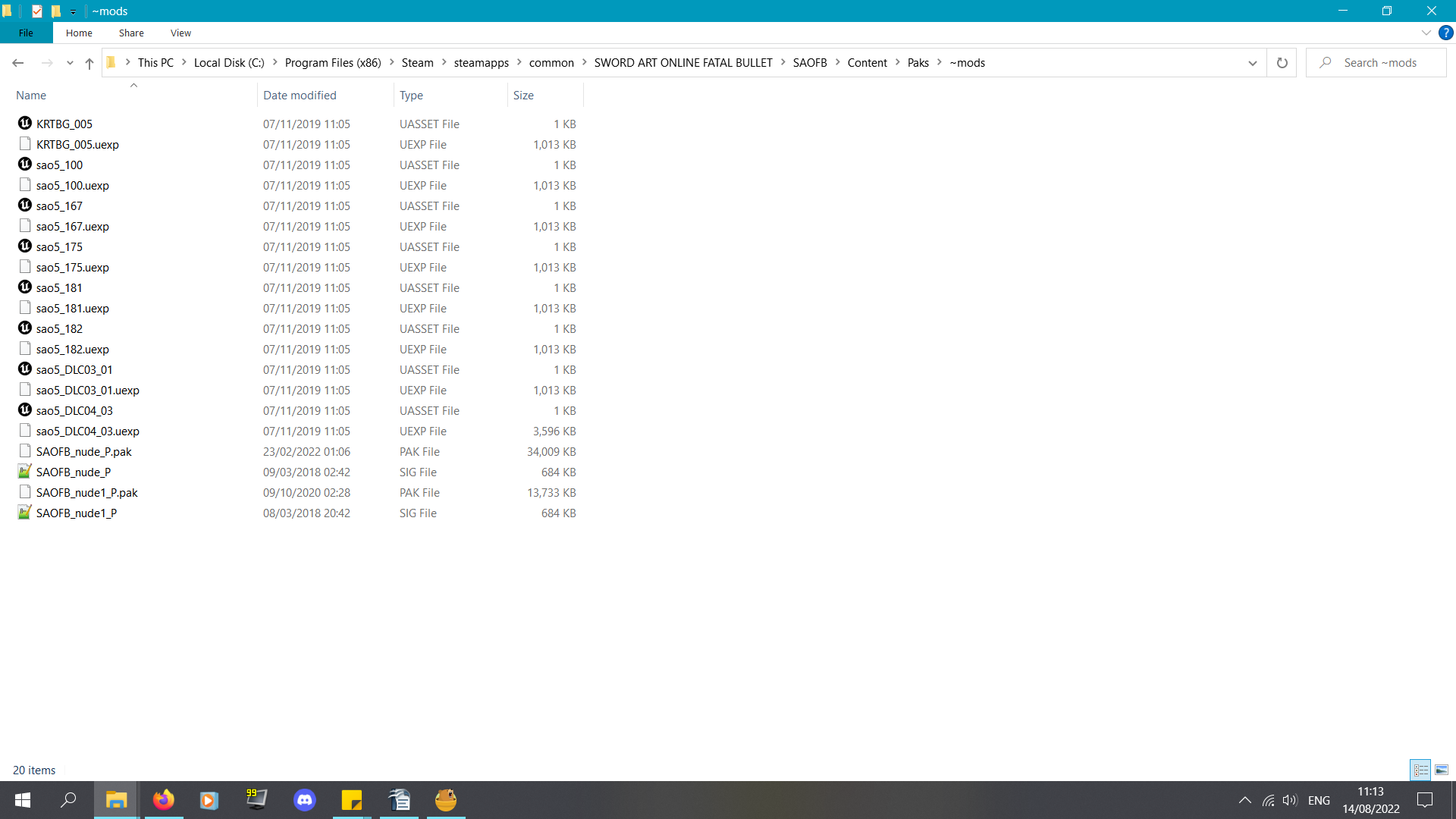
Task: Select the file sao5_100.uexp
Action: (73, 185)
